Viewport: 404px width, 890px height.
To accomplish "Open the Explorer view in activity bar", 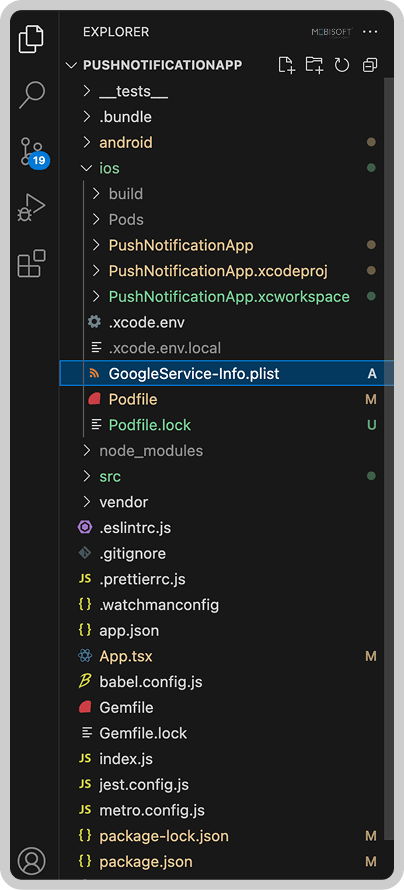I will (31, 39).
